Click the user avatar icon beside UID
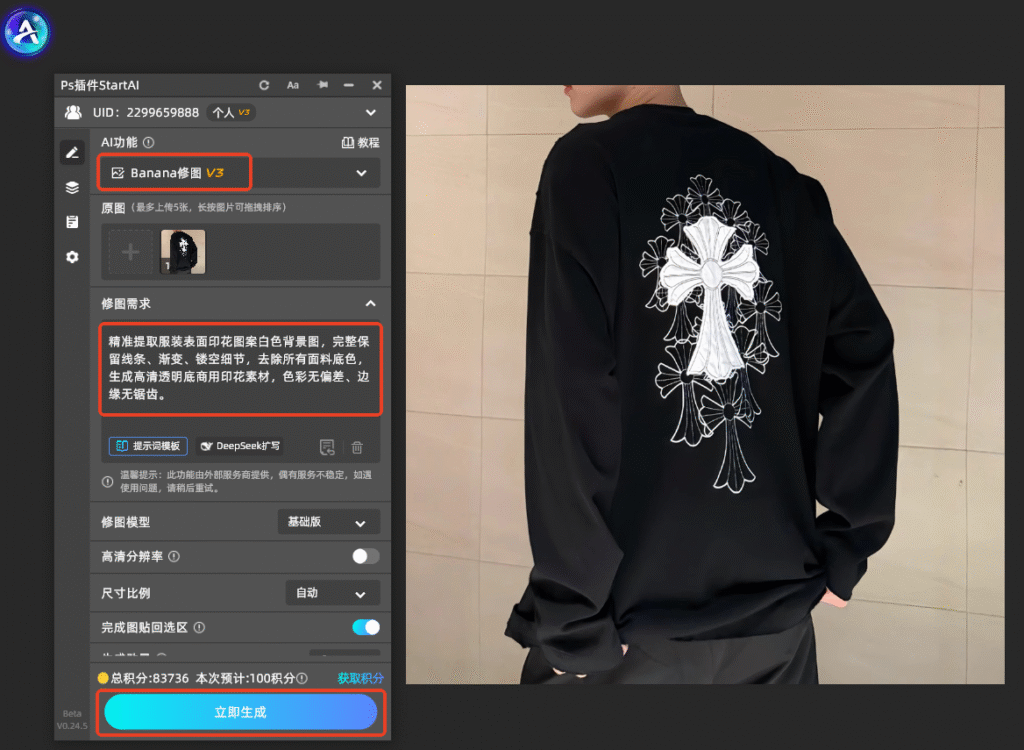Screen dimensions: 1024x750 click(x=73, y=112)
